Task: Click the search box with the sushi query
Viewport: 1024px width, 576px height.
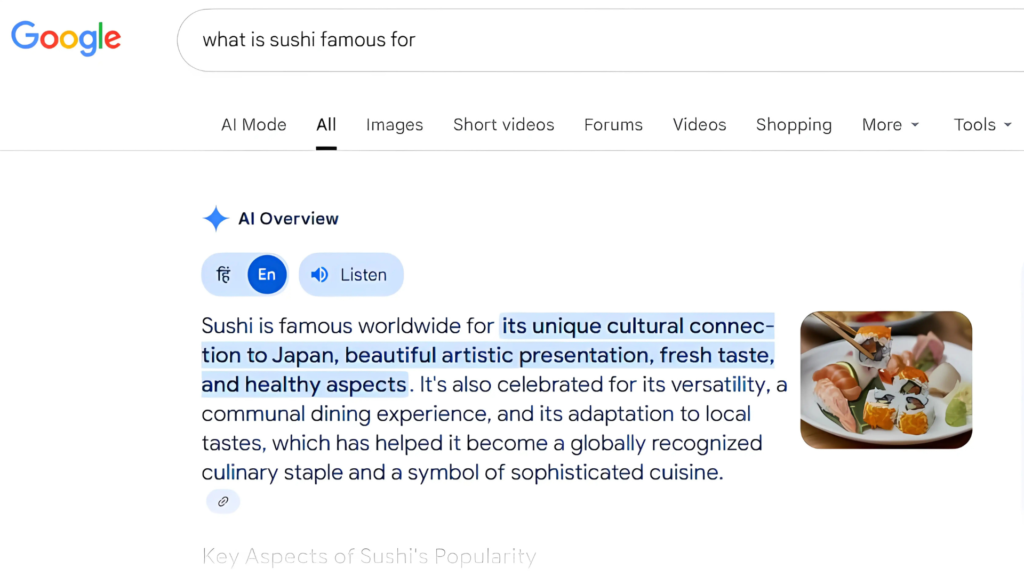Action: pos(600,40)
